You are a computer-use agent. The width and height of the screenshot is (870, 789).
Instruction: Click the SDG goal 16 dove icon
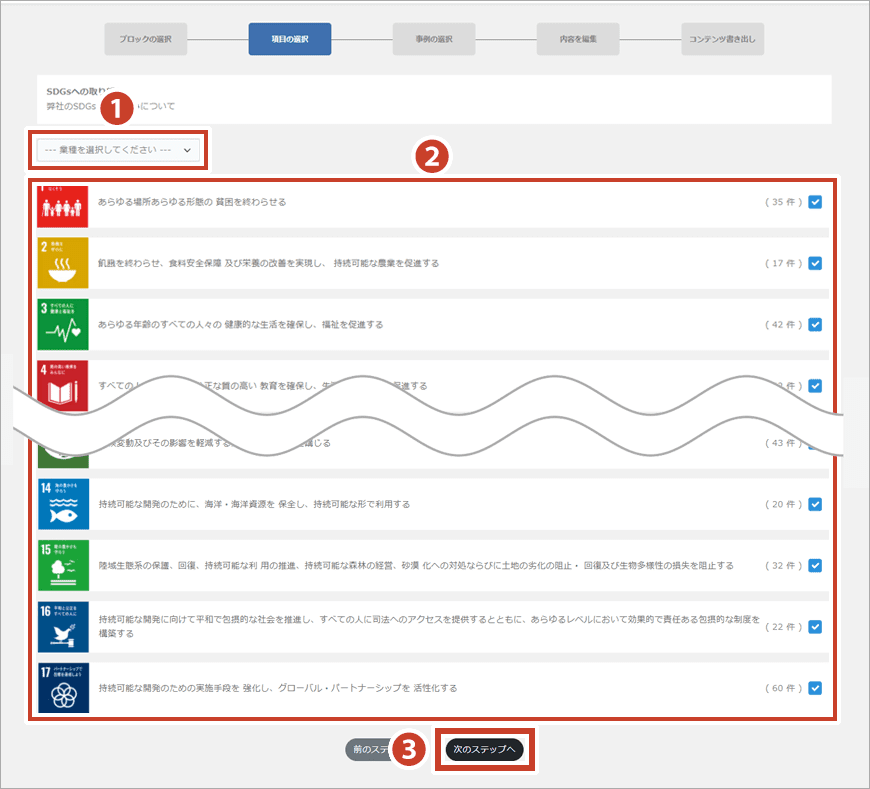click(62, 627)
